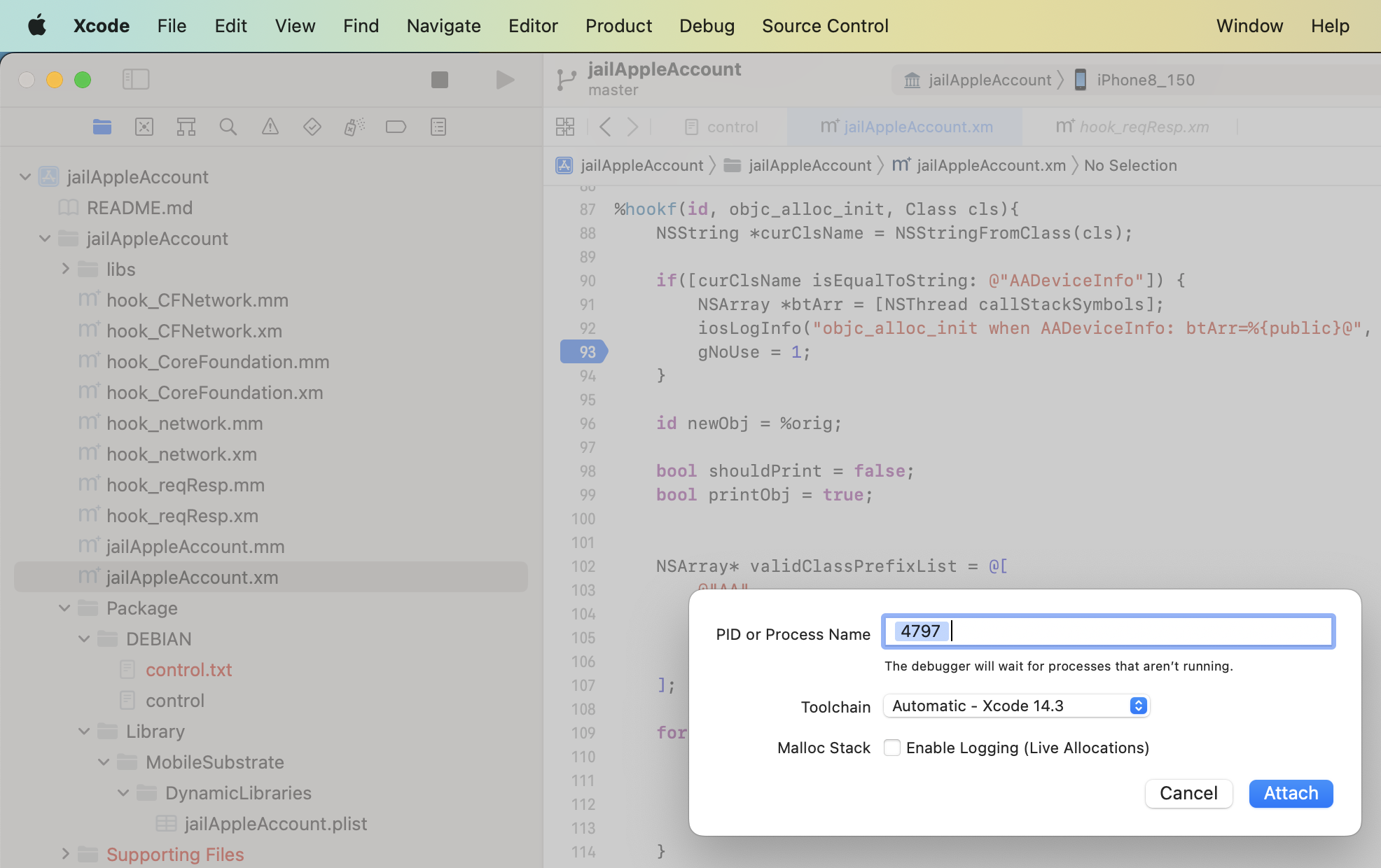Open the Help menu
The image size is (1381, 868).
click(x=1330, y=26)
